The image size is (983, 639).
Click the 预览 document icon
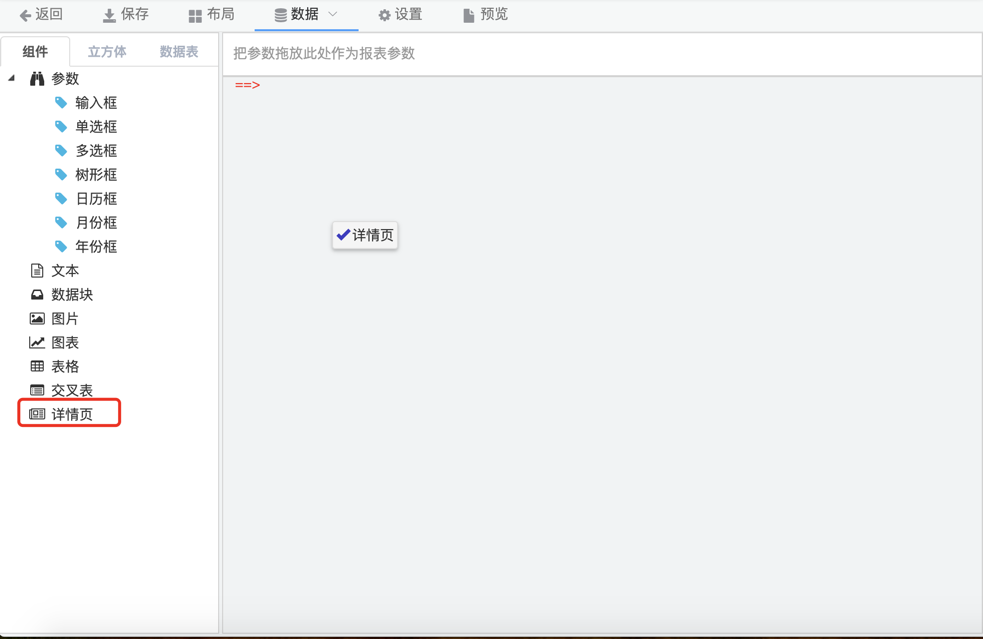[468, 16]
